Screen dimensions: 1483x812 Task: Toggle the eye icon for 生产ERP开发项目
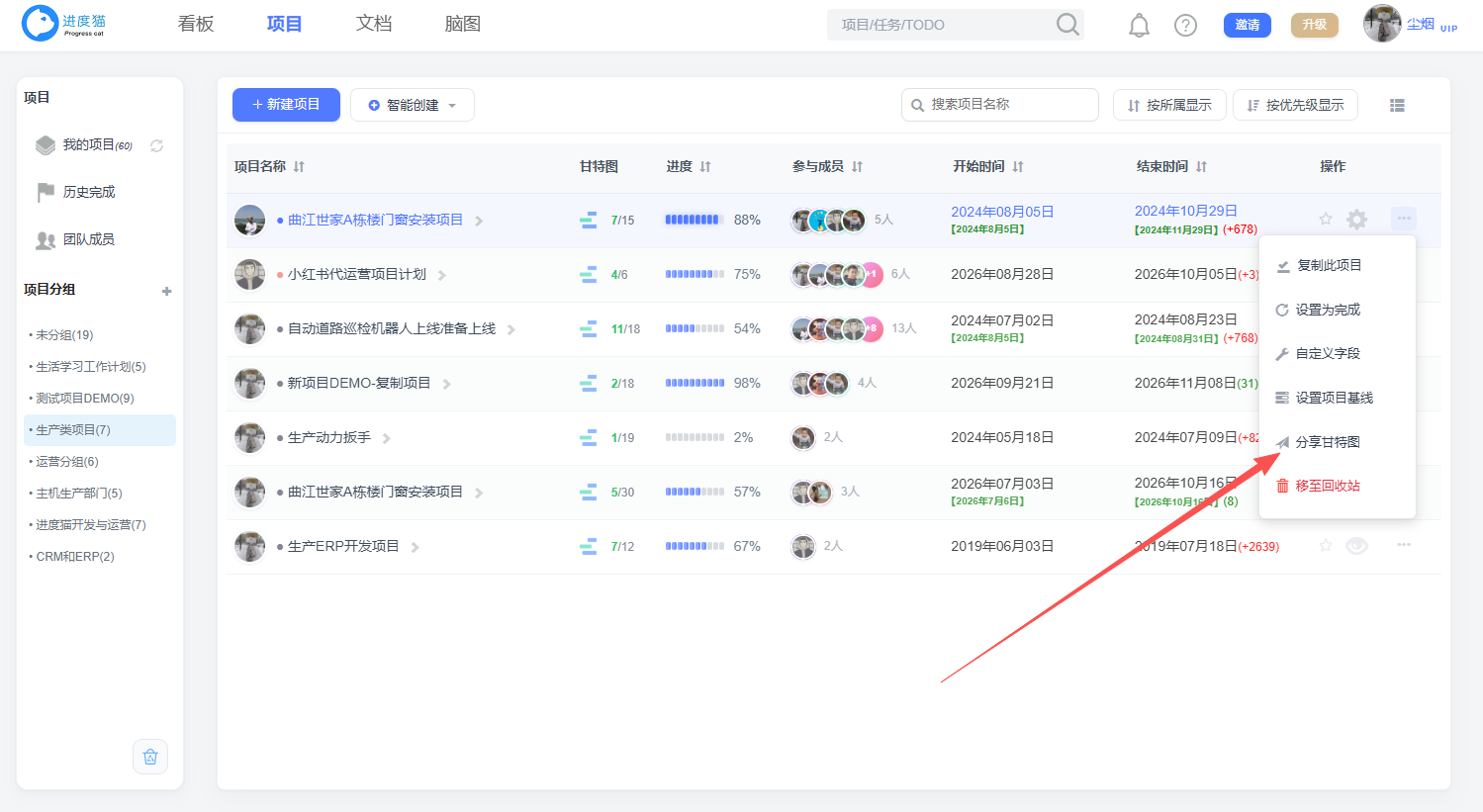point(1356,545)
